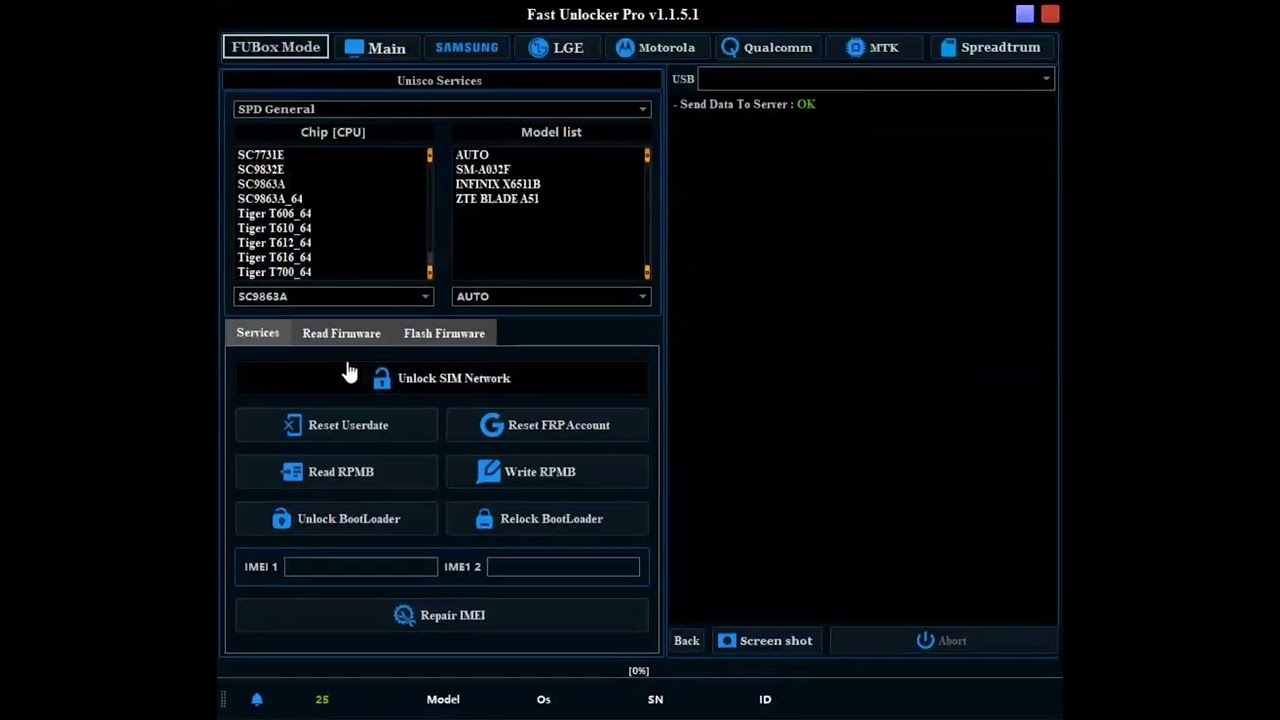1280x720 pixels.
Task: Select ZTE BLADE A51 model
Action: (497, 199)
